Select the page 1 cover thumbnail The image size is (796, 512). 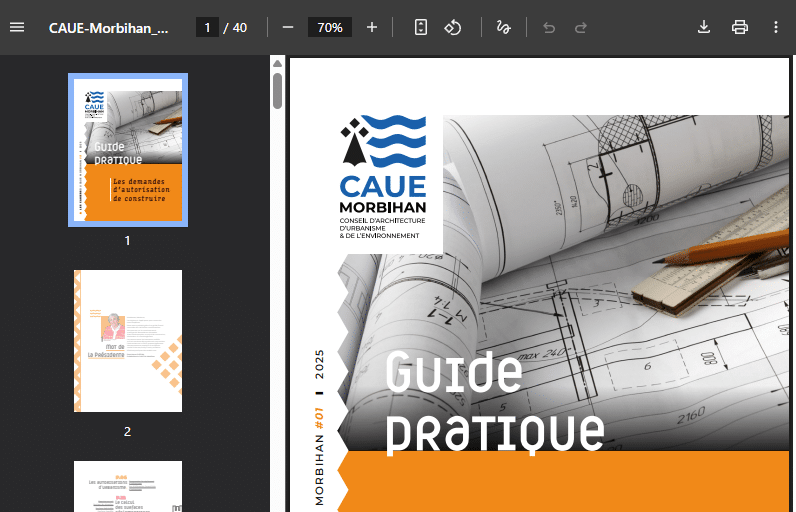click(127, 150)
